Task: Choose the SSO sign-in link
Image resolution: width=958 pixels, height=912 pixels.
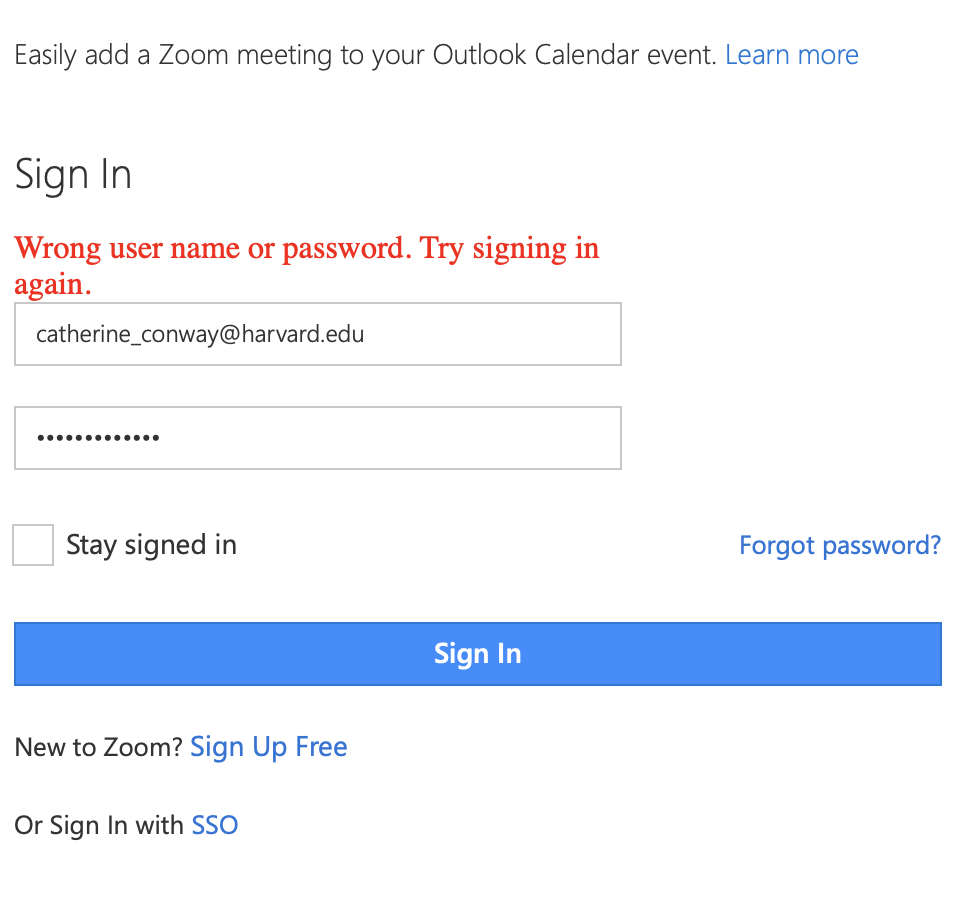Action: click(215, 825)
